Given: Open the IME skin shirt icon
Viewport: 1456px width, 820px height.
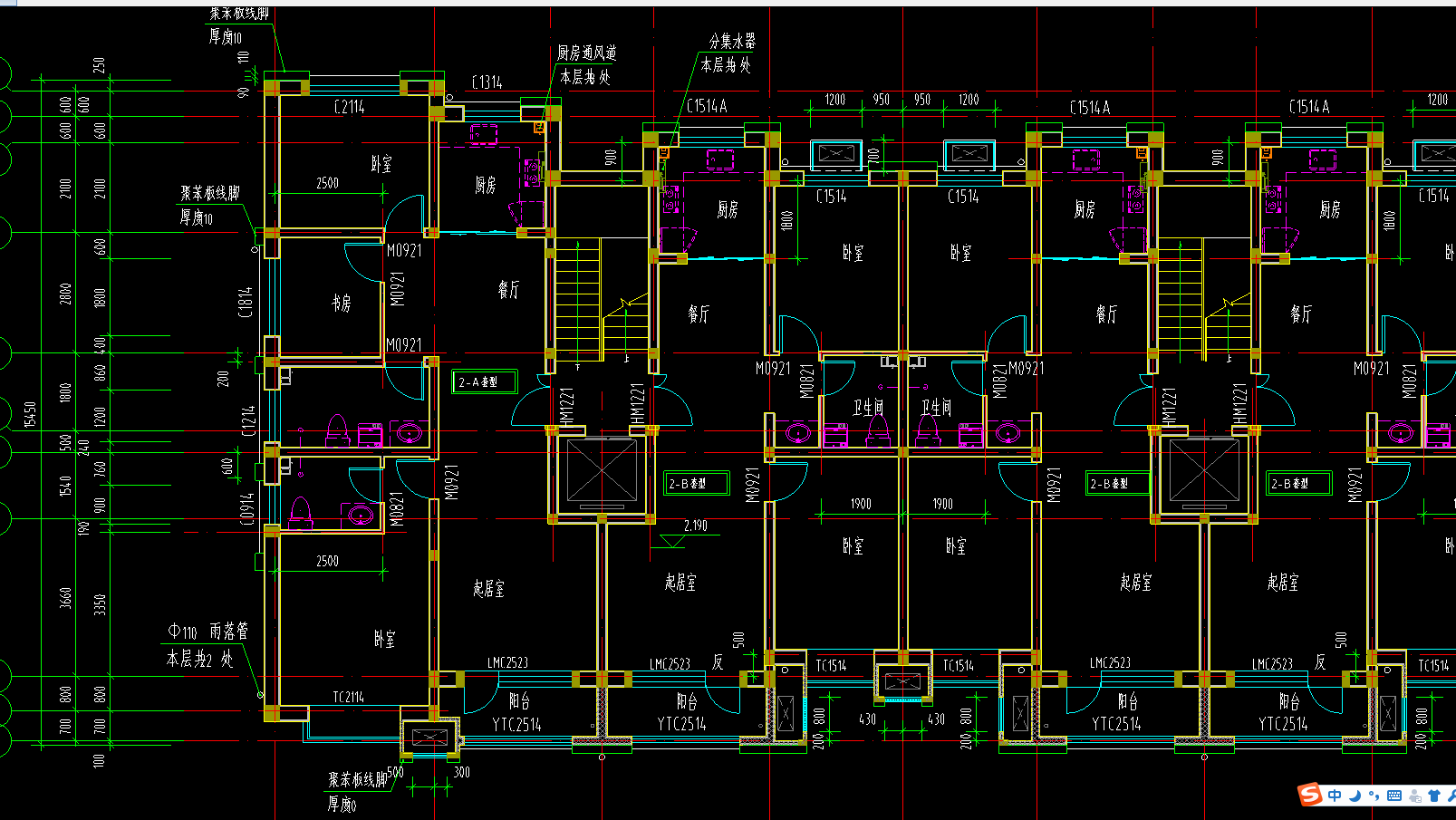Looking at the screenshot, I should coord(1434,796).
